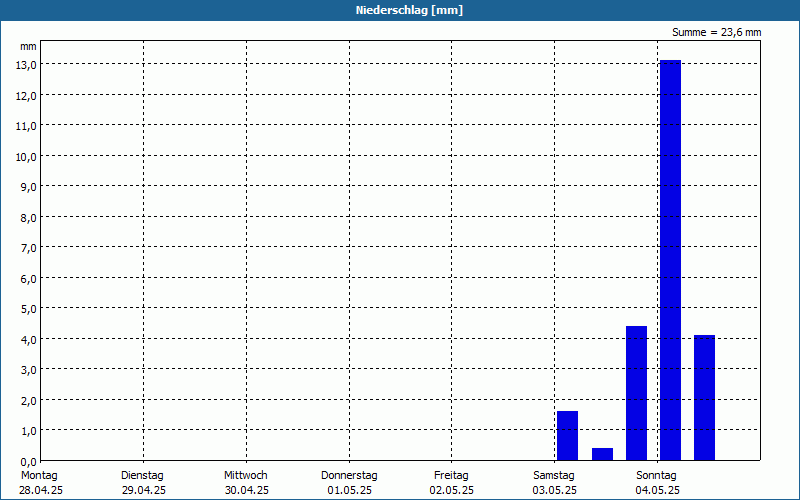The width and height of the screenshot is (800, 500).
Task: Click the 10,0 y-axis tick label
Action: [26, 157]
